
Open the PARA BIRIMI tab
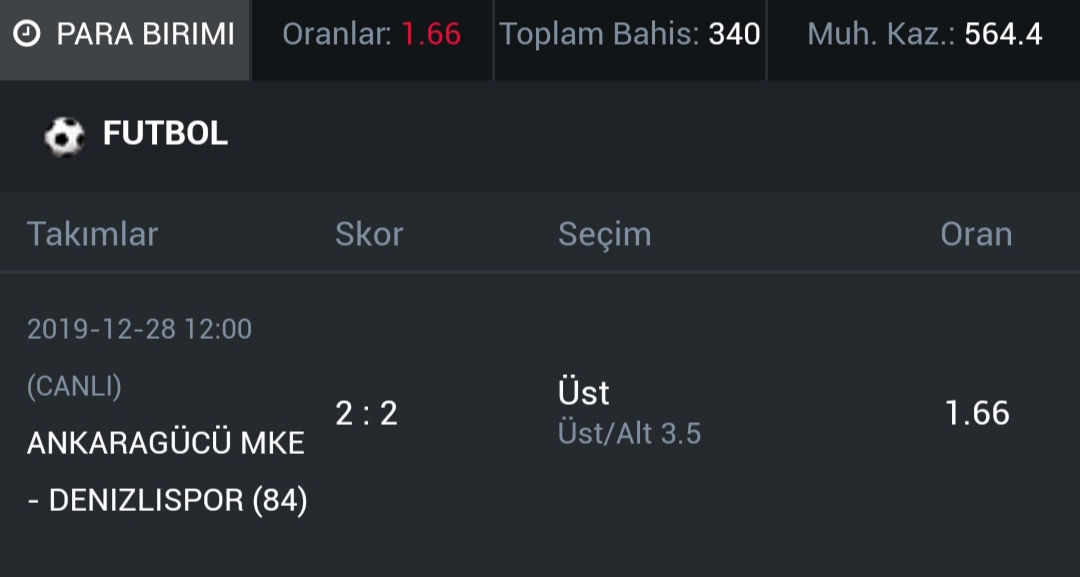125,40
